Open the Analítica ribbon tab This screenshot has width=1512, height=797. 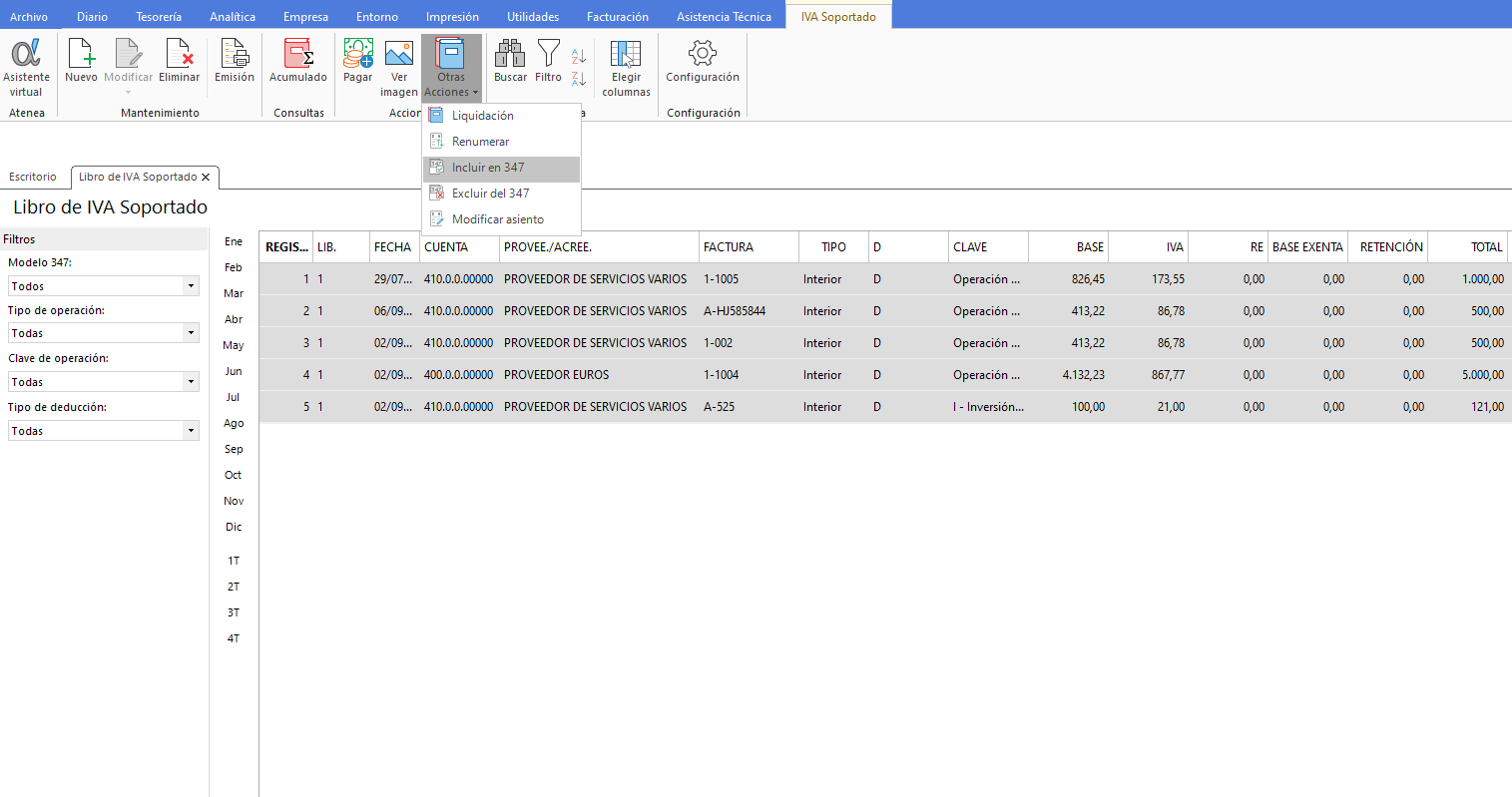pos(233,17)
